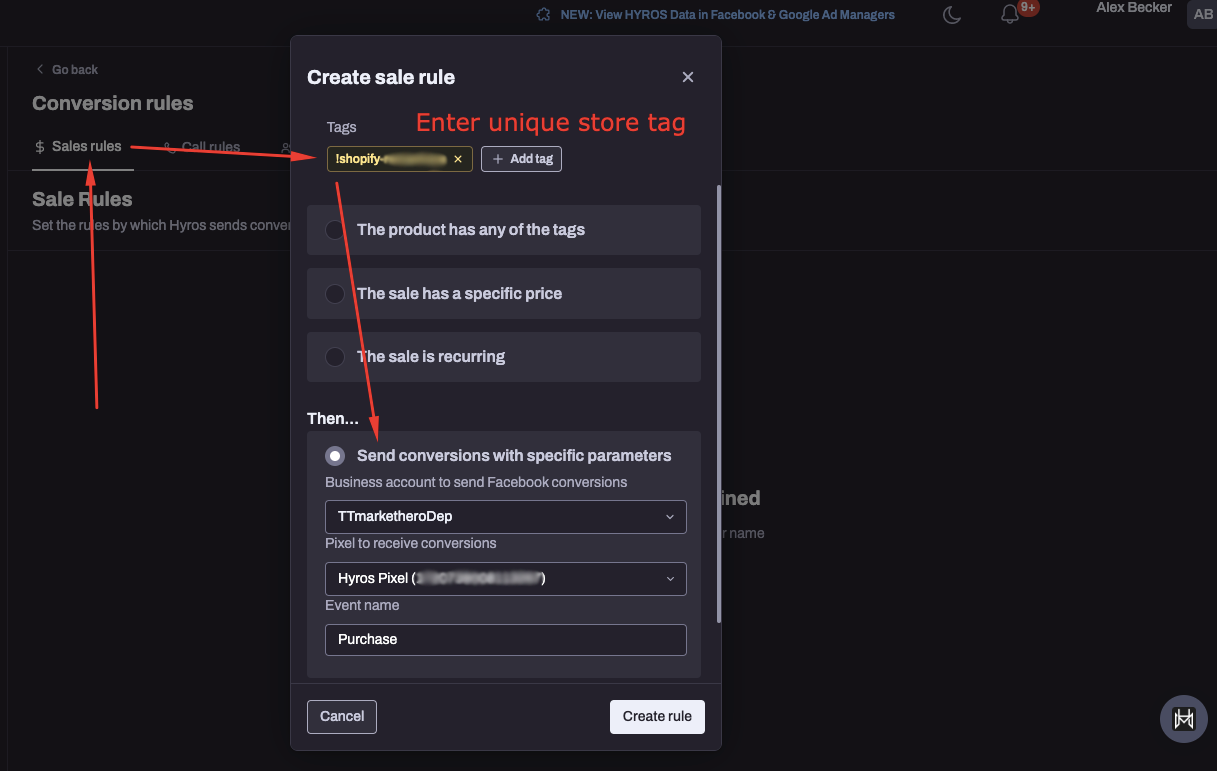1217x771 pixels.
Task: Switch to the Sales rules tab
Action: coord(86,146)
